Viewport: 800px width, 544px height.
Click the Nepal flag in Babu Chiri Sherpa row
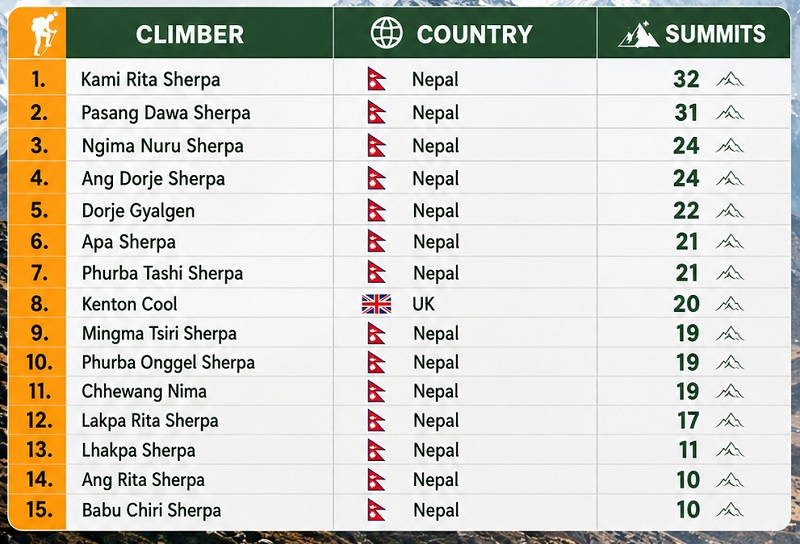click(x=376, y=510)
